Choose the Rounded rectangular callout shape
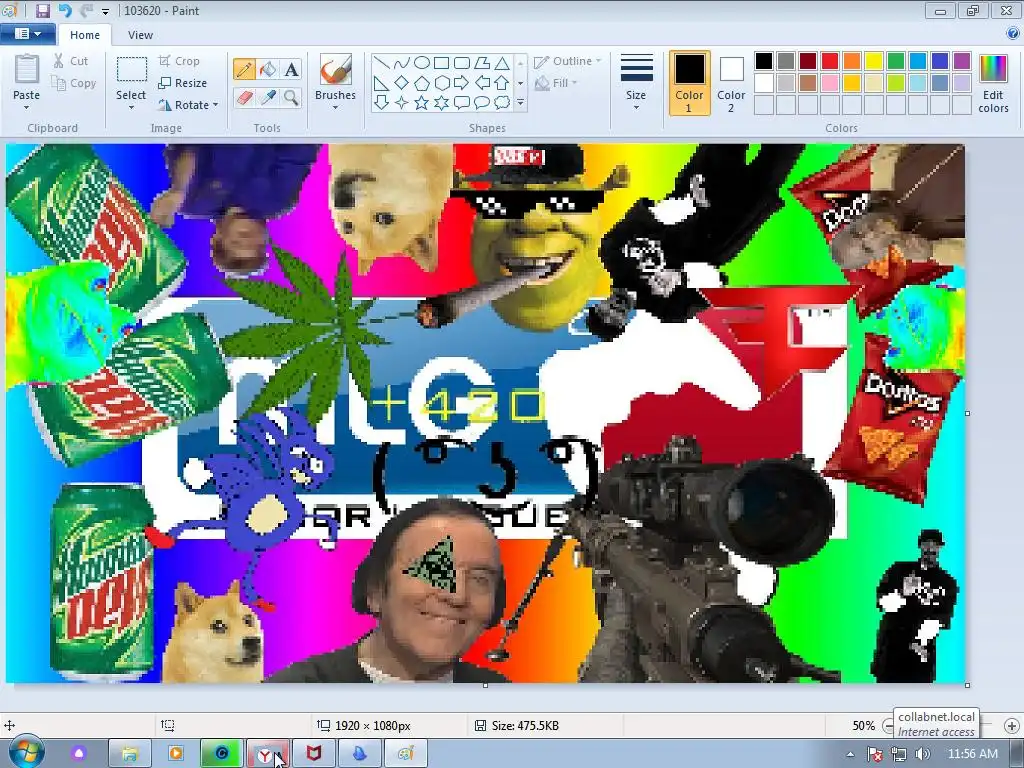The height and width of the screenshot is (768, 1024). [462, 103]
